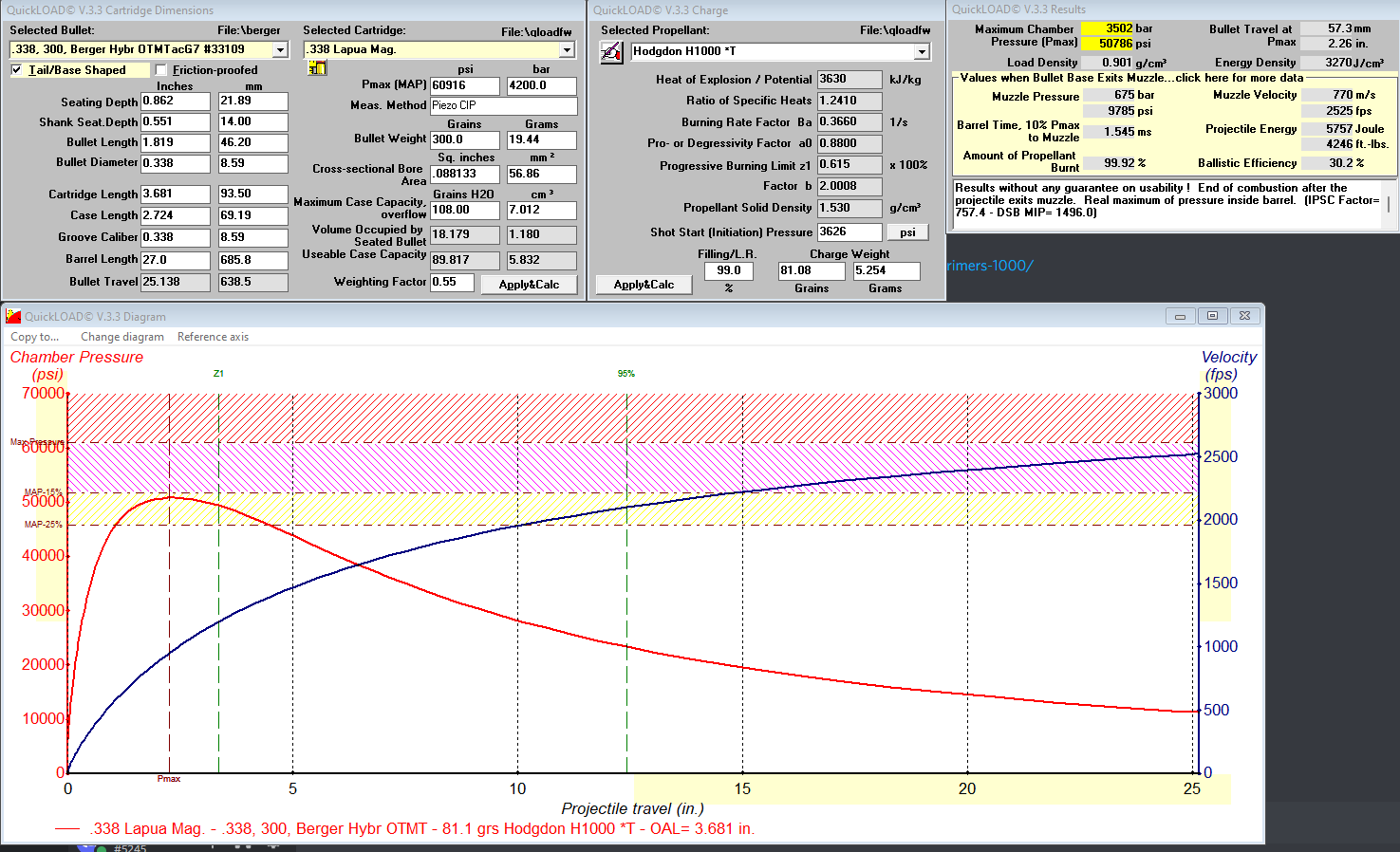Click the Cartridge Length inches field
Viewport: 1400px width, 852px height.
click(x=176, y=194)
